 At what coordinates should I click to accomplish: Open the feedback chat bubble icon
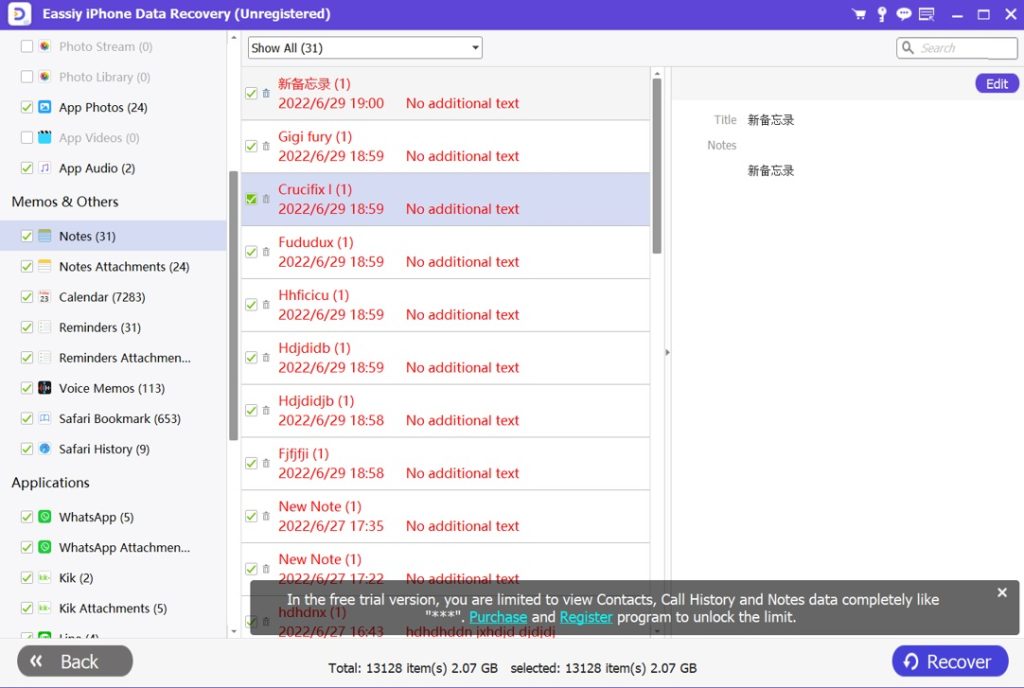tap(904, 14)
